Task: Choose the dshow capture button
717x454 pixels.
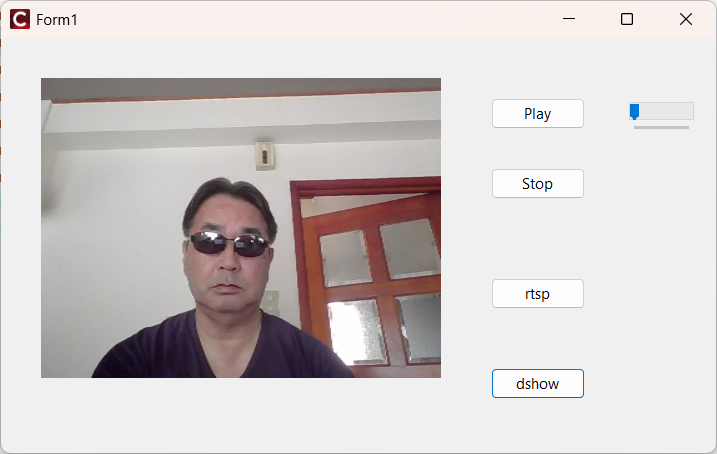Action: pos(538,384)
